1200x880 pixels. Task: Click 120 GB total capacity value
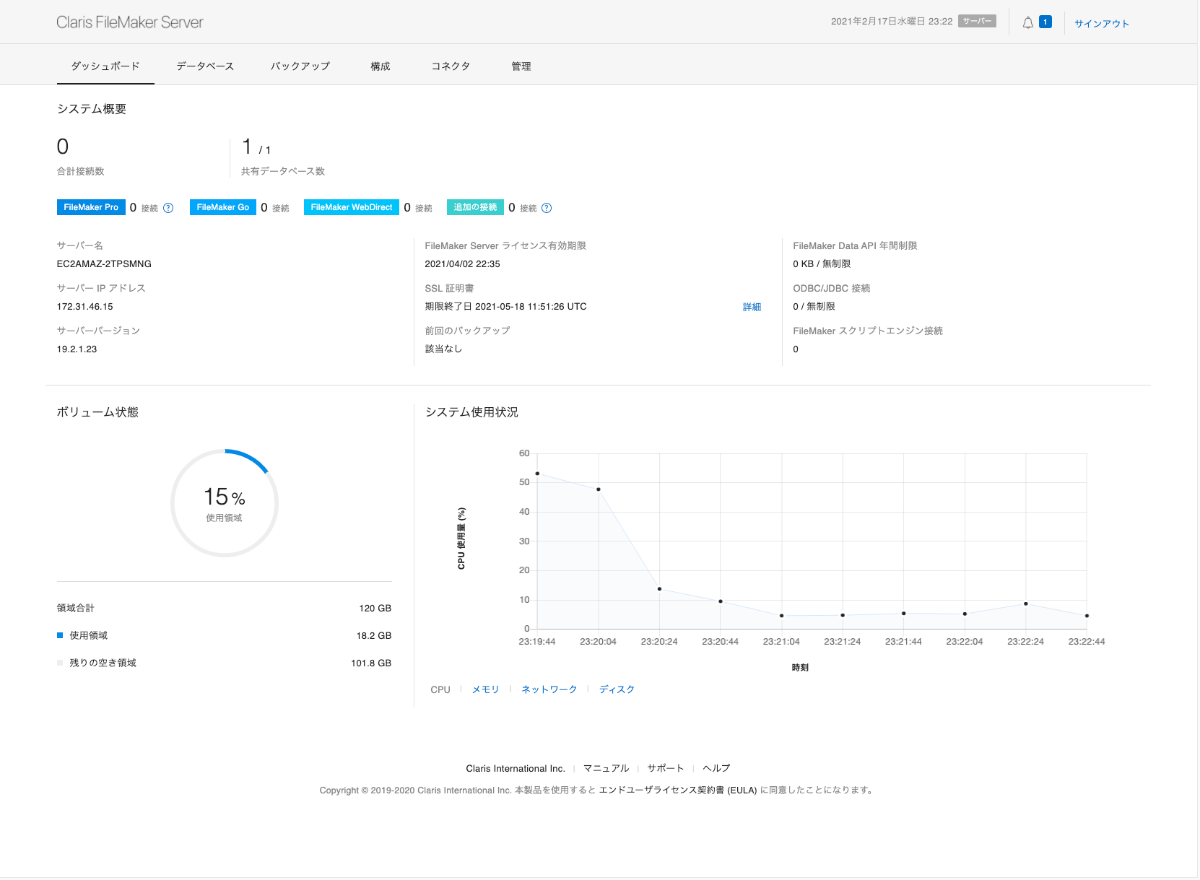pyautogui.click(x=375, y=608)
